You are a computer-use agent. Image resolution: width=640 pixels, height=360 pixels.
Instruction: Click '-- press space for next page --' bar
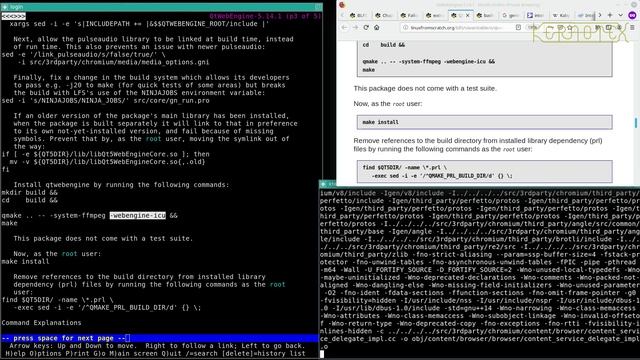tap(159, 338)
